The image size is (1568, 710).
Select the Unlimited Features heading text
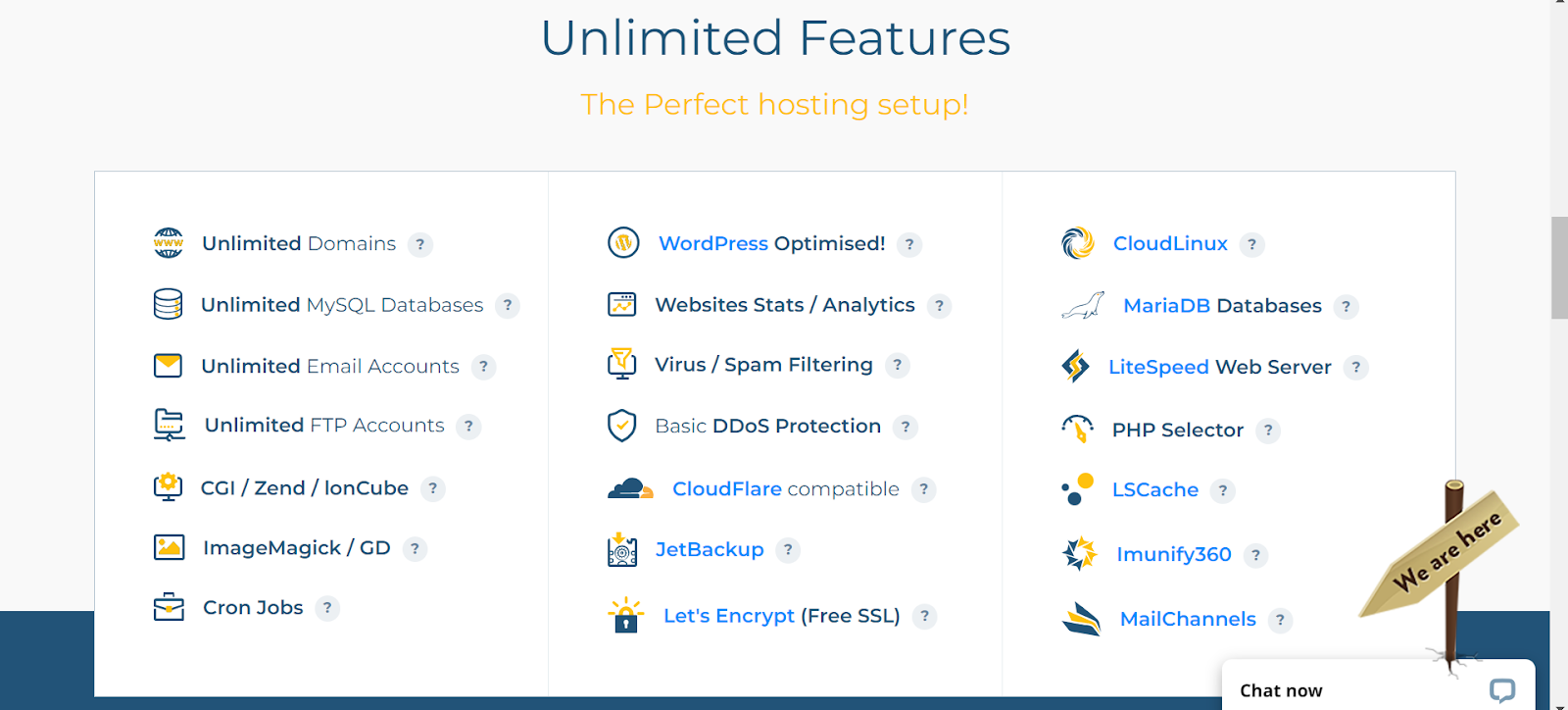775,38
